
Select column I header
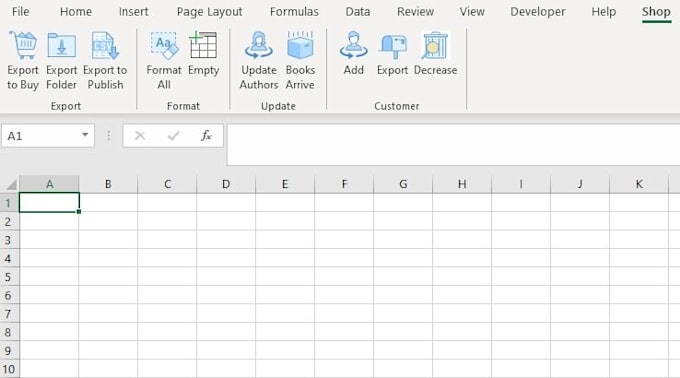[521, 184]
